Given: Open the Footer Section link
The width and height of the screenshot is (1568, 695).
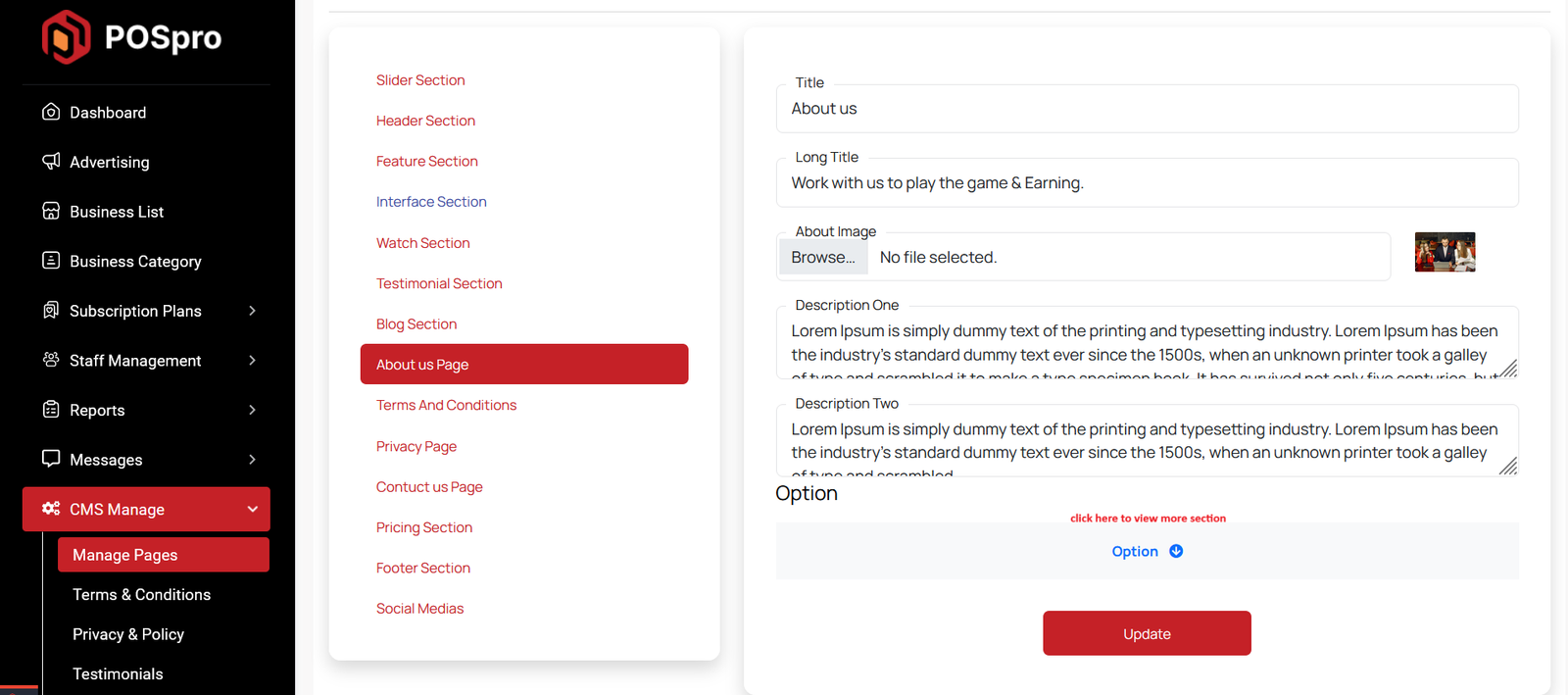Looking at the screenshot, I should click(423, 569).
